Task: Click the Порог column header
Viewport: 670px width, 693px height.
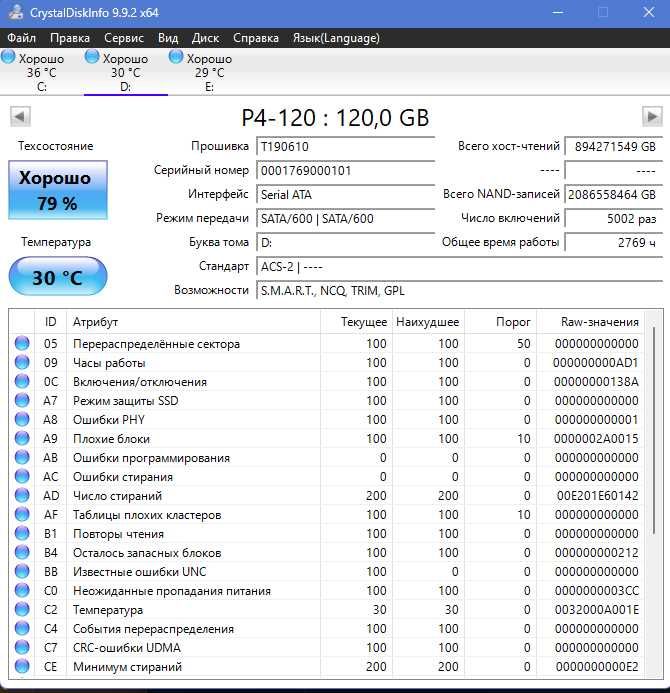Action: click(x=500, y=322)
